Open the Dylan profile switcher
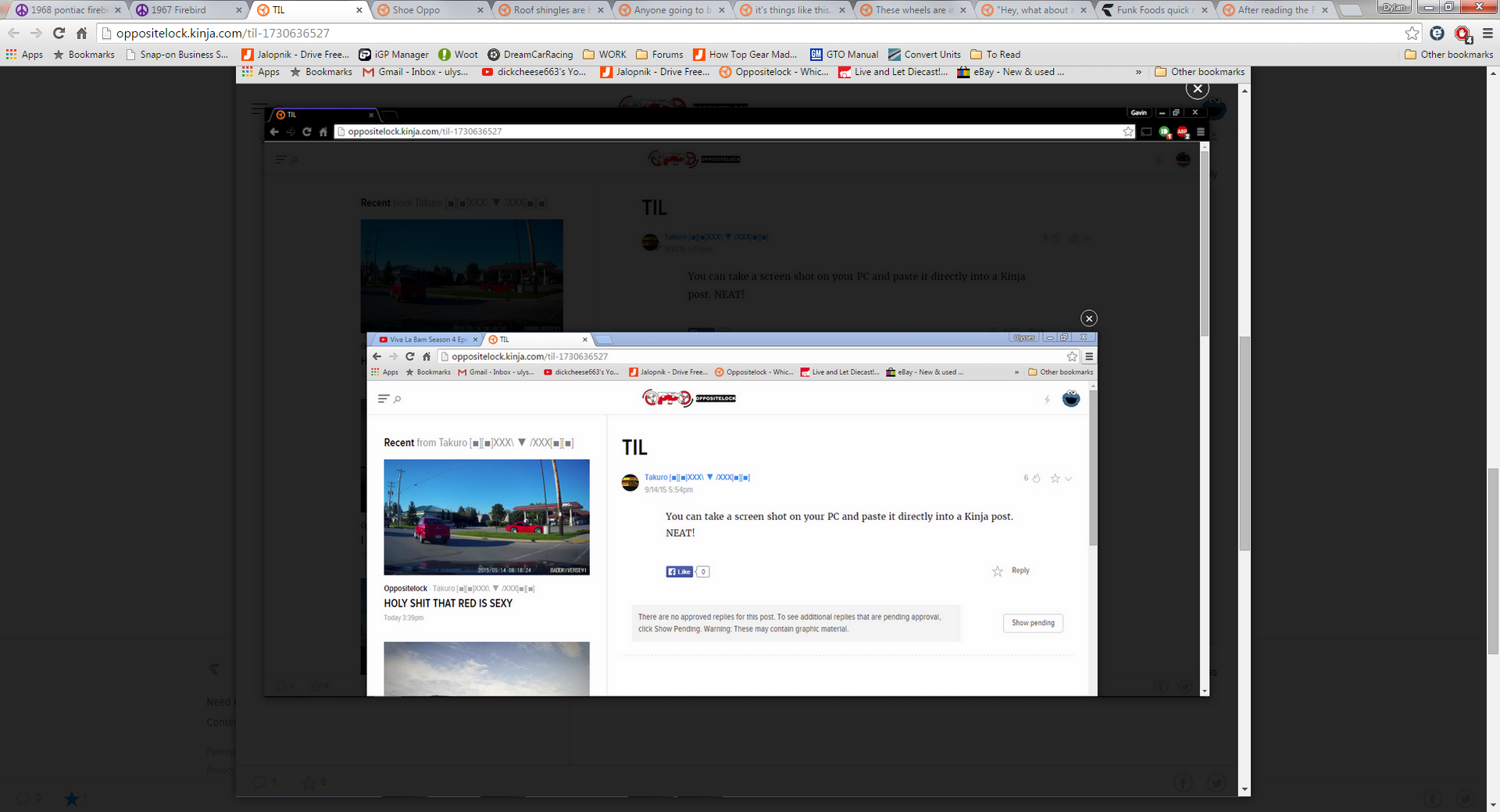The width and height of the screenshot is (1500, 812). [x=1394, y=7]
